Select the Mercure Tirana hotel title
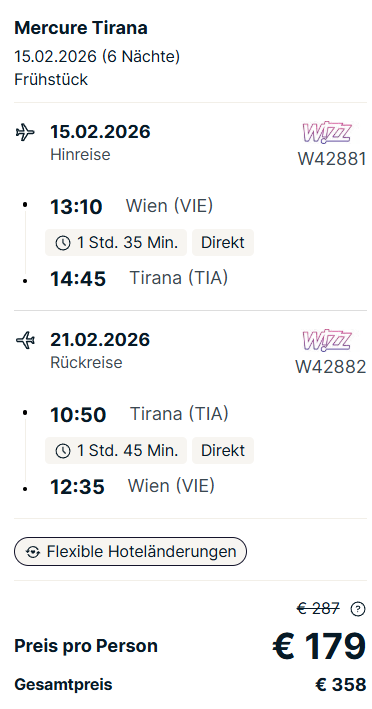Viewport: 372px width, 709px height. 81,28
